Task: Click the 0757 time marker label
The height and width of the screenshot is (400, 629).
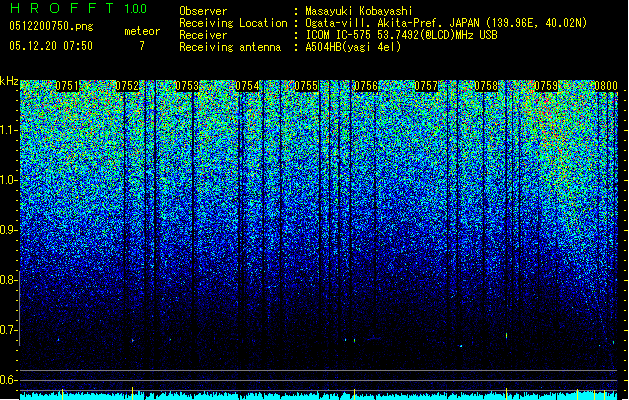Action: [x=426, y=86]
